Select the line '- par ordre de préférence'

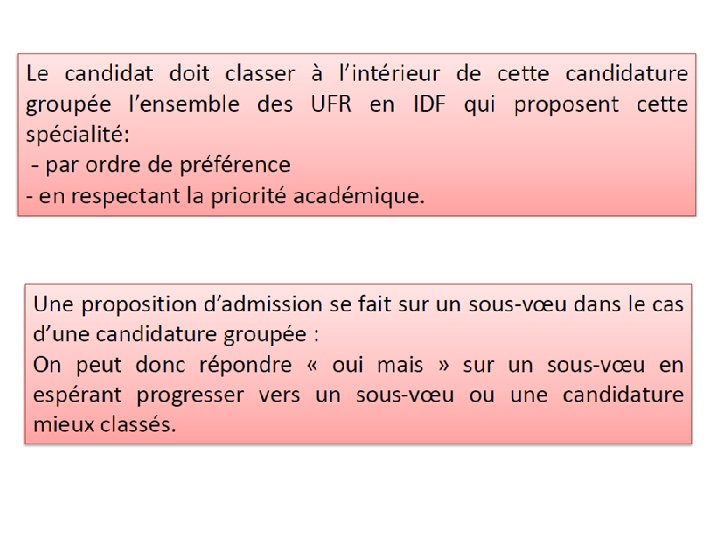point(161,165)
